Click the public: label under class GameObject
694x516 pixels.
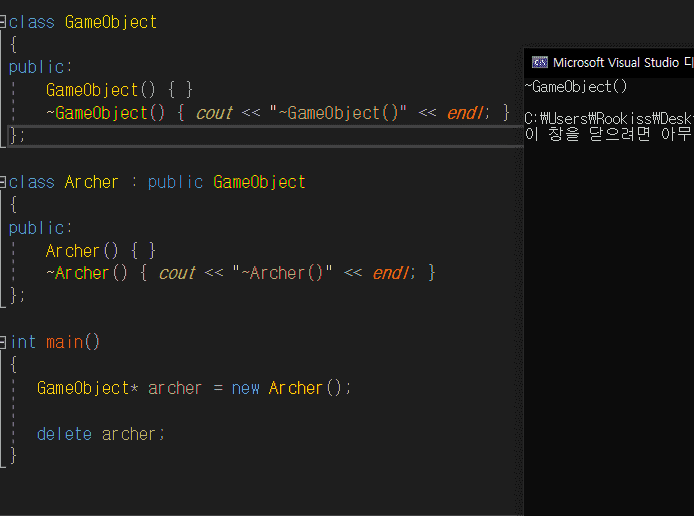coord(40,67)
